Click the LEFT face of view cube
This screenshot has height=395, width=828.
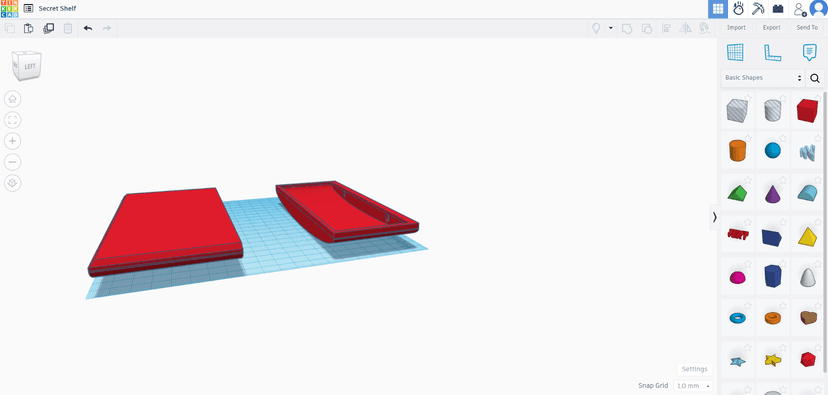click(x=30, y=68)
